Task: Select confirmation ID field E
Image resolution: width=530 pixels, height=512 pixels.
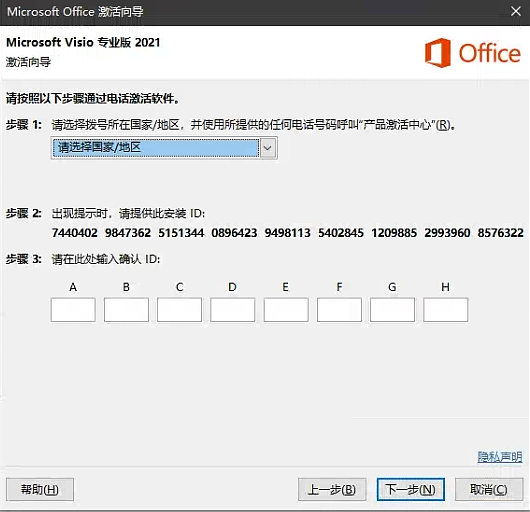Action: (286, 310)
